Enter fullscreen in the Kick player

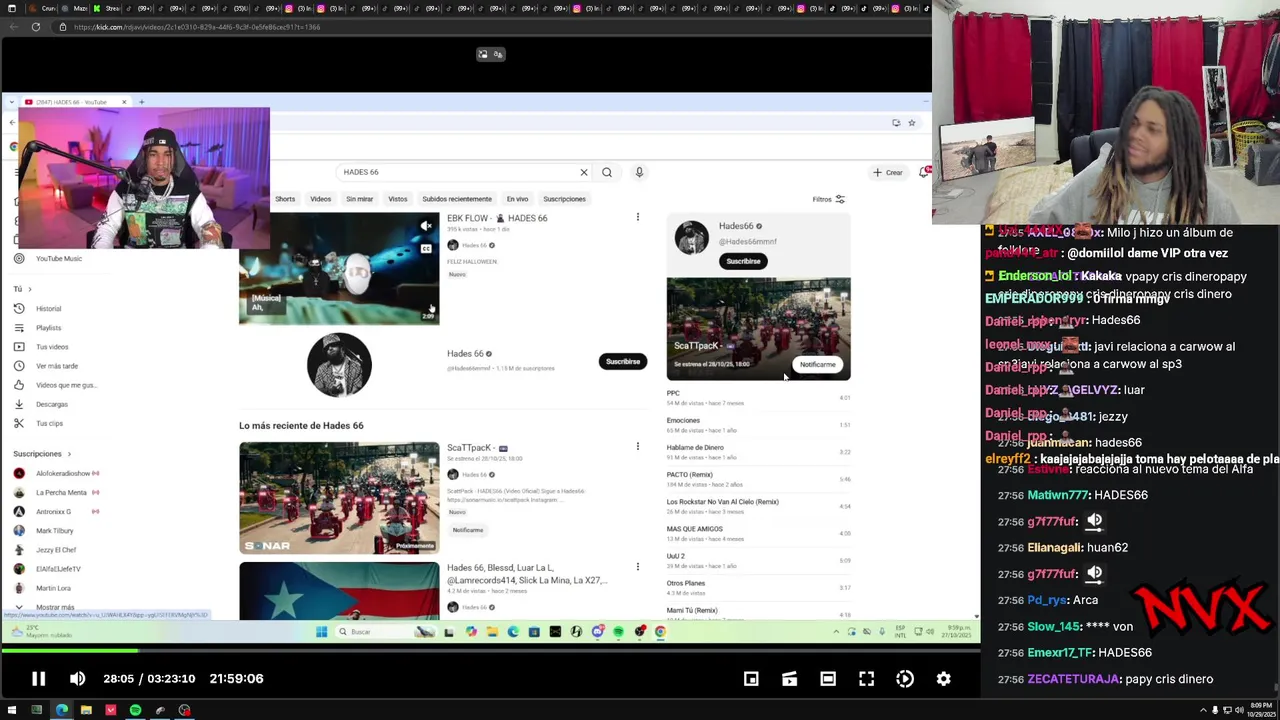[866, 679]
